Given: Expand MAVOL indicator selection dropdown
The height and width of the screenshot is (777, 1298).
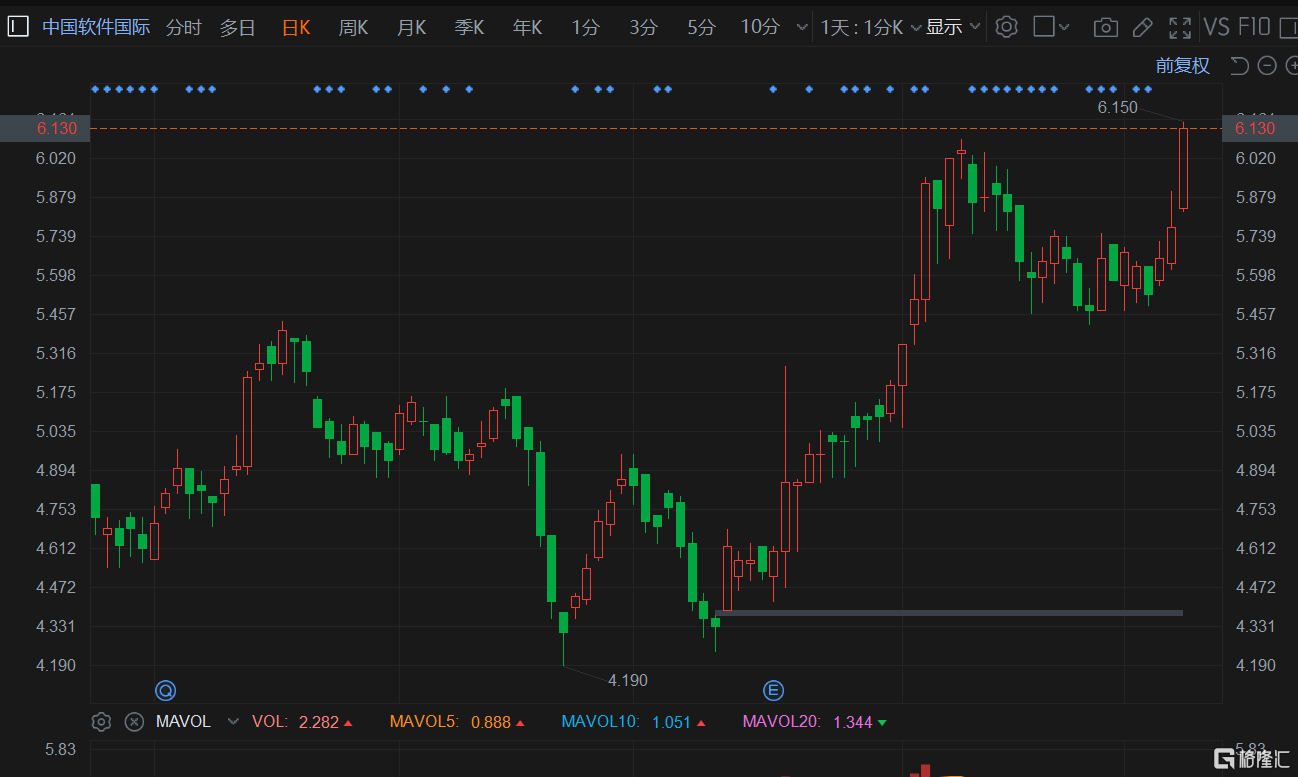Looking at the screenshot, I should coord(233,721).
